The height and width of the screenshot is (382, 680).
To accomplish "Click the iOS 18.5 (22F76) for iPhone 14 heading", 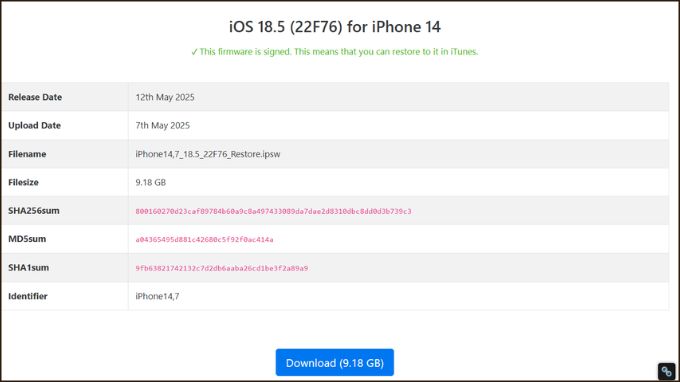I will tap(334, 27).
